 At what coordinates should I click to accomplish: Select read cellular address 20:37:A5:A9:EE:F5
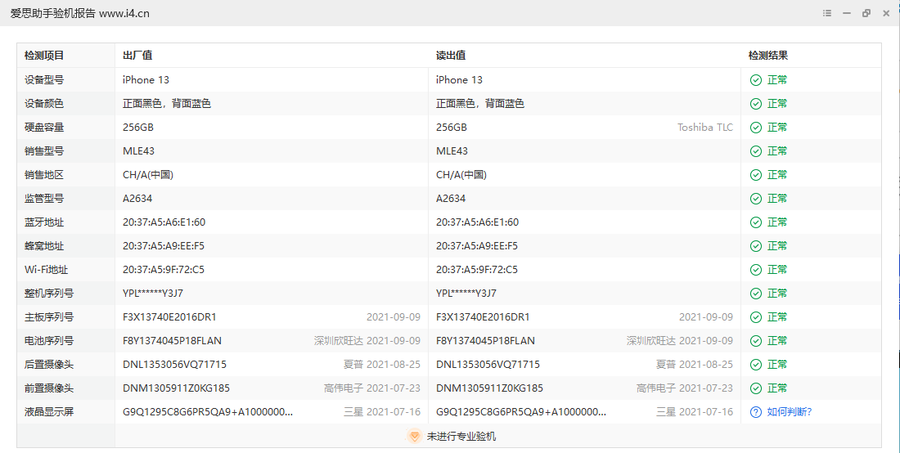point(476,246)
